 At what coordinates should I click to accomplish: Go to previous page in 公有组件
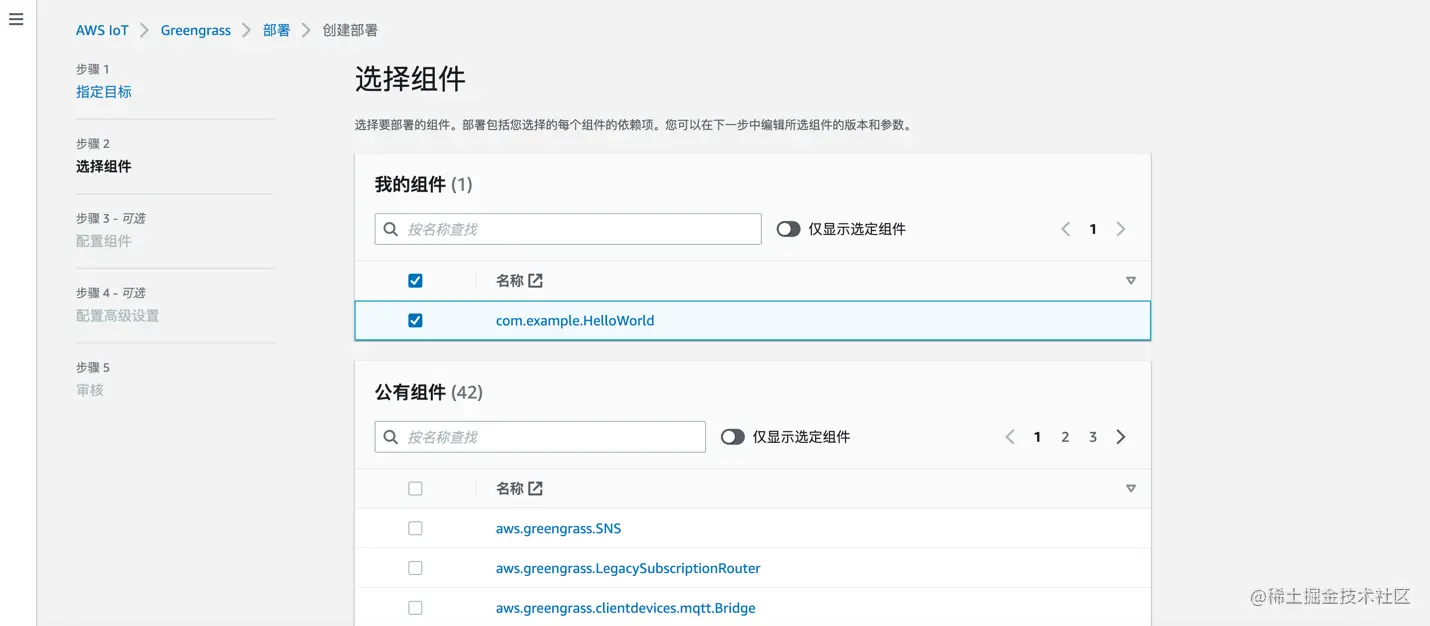[x=1009, y=437]
